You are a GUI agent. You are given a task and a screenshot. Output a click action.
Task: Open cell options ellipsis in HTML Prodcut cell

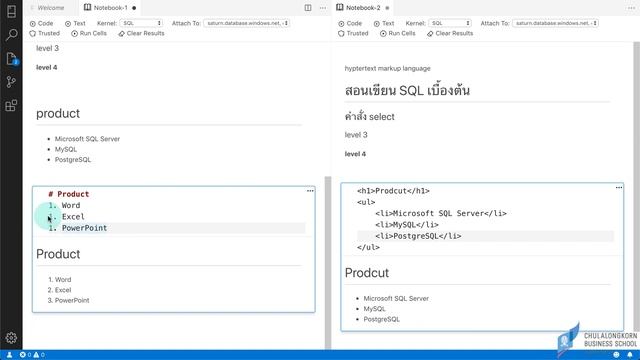click(x=619, y=187)
